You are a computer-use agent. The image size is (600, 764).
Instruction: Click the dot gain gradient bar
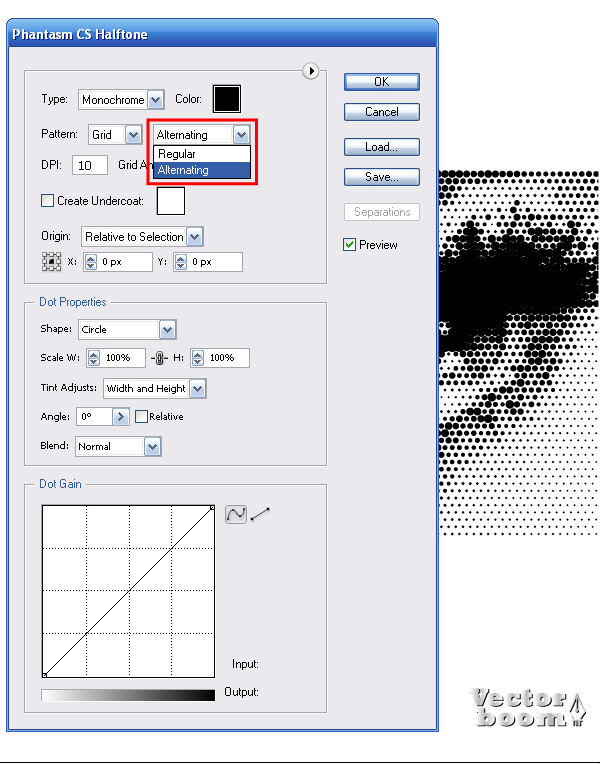(128, 695)
